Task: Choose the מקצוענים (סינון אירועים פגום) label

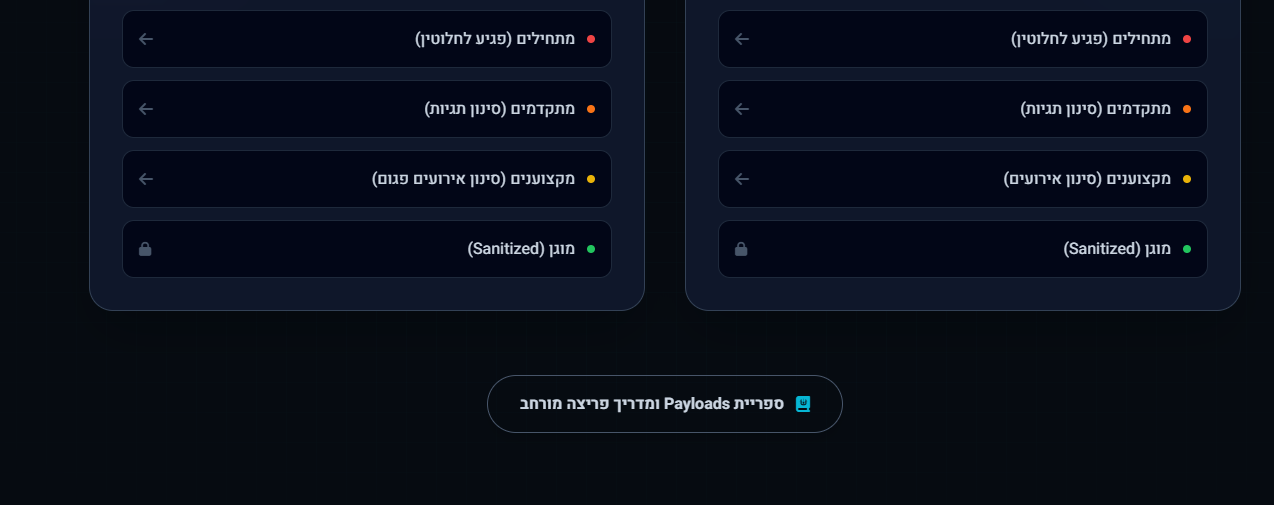Action: pyautogui.click(x=473, y=179)
